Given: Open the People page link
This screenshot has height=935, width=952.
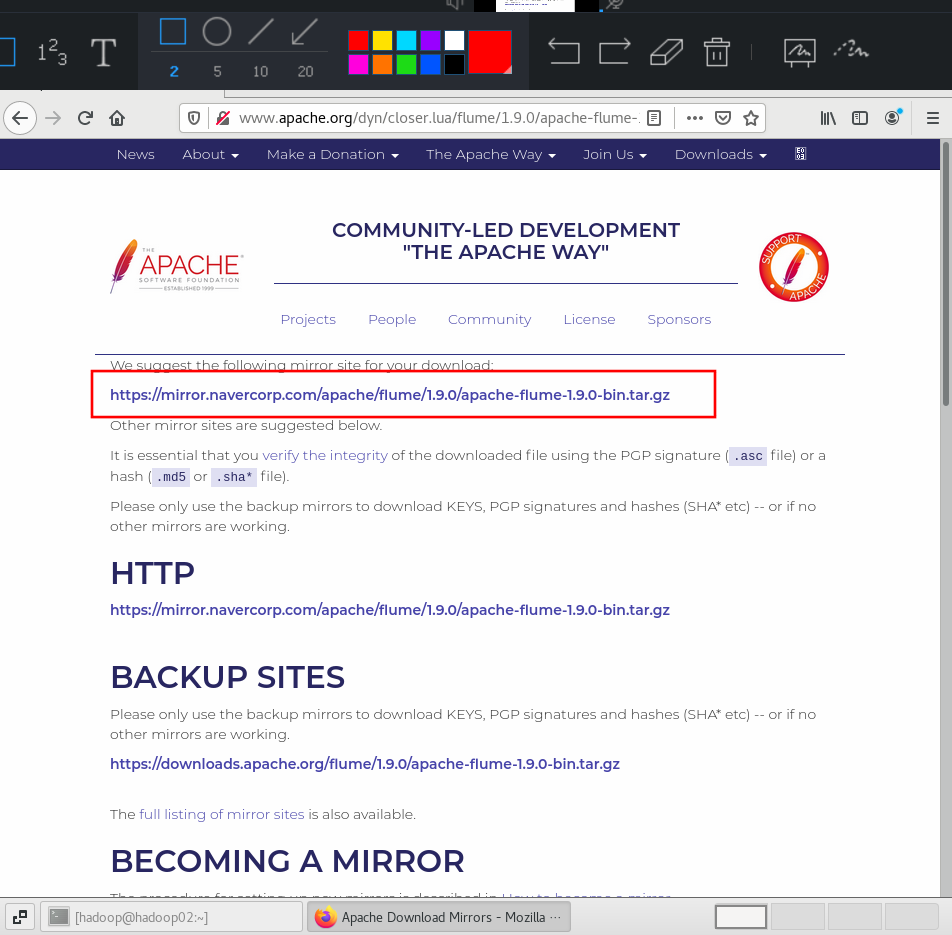Looking at the screenshot, I should pos(392,319).
